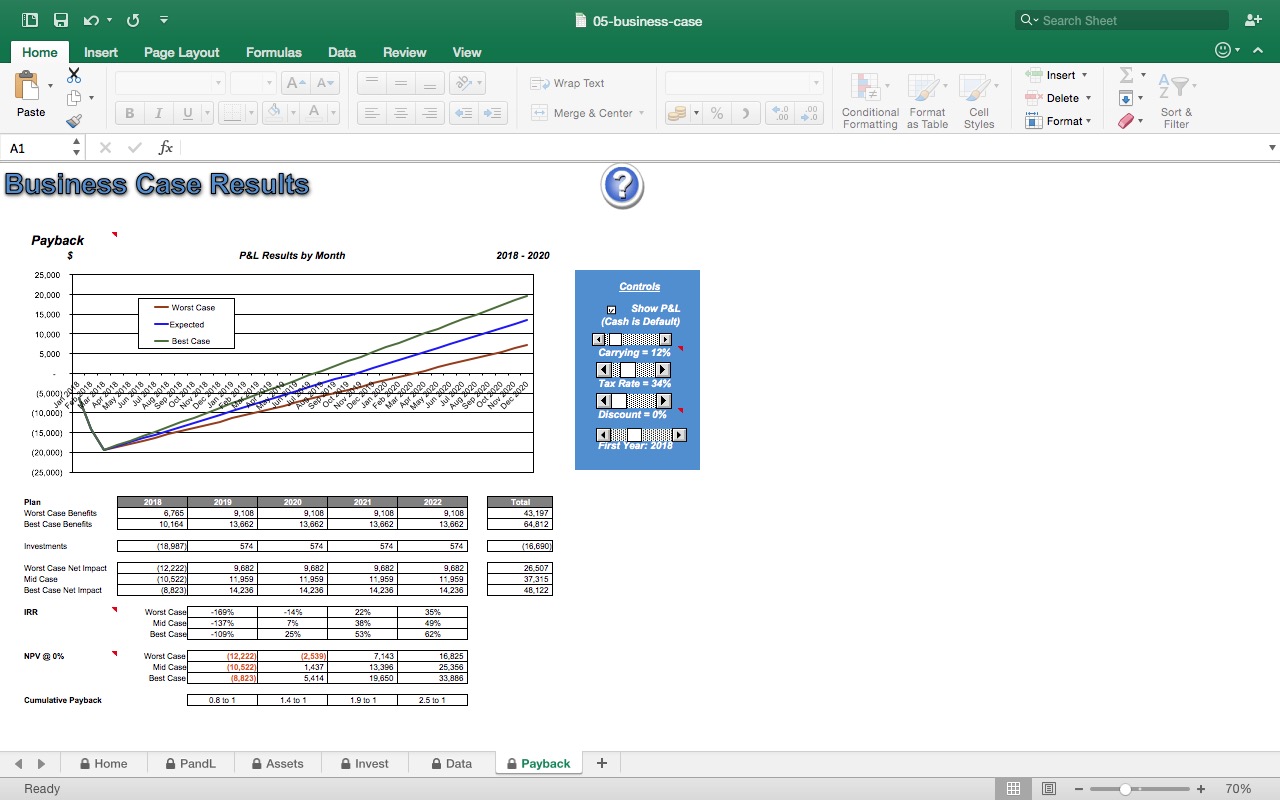Click the Paste button
1280x800 pixels.
(30, 95)
